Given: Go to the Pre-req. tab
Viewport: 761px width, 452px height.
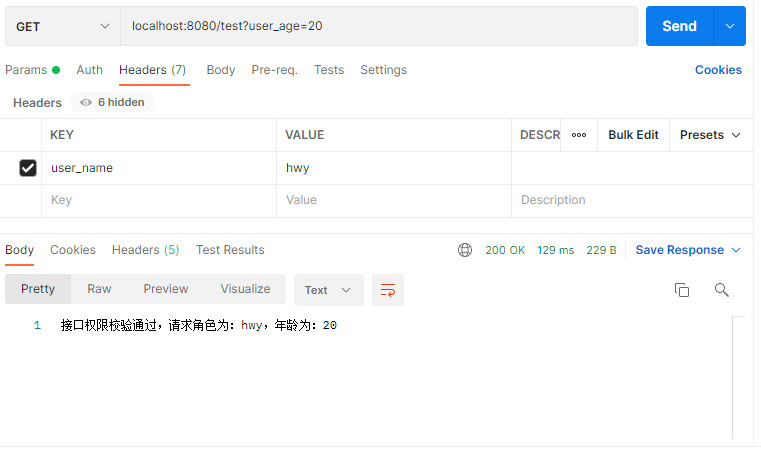Looking at the screenshot, I should coord(274,70).
